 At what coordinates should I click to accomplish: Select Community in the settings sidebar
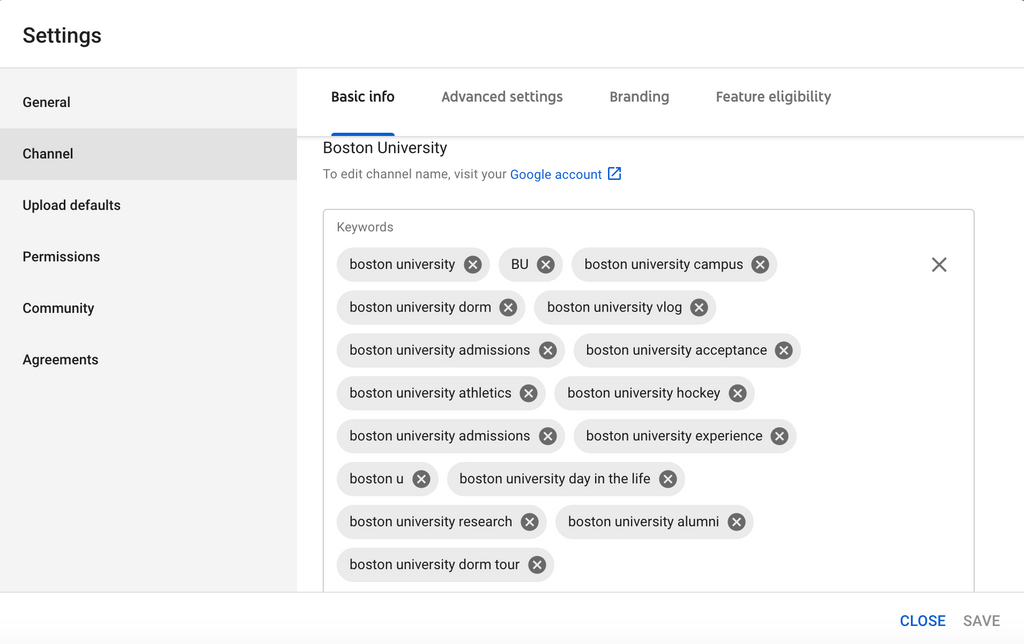pyautogui.click(x=58, y=308)
